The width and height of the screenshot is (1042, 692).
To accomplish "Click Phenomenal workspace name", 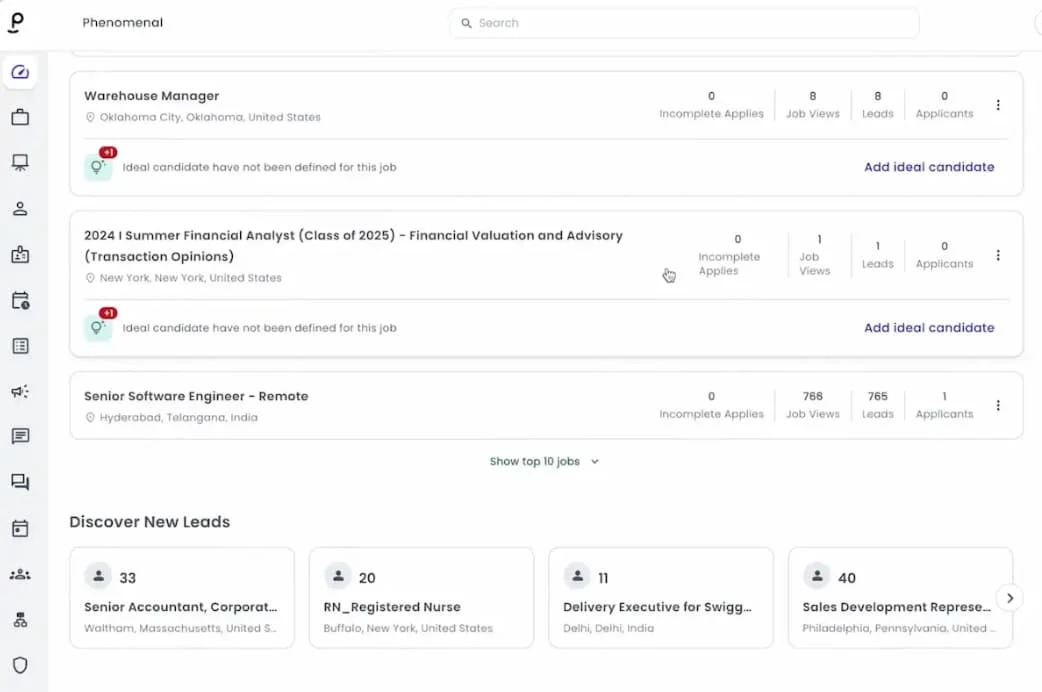I will pyautogui.click(x=123, y=23).
